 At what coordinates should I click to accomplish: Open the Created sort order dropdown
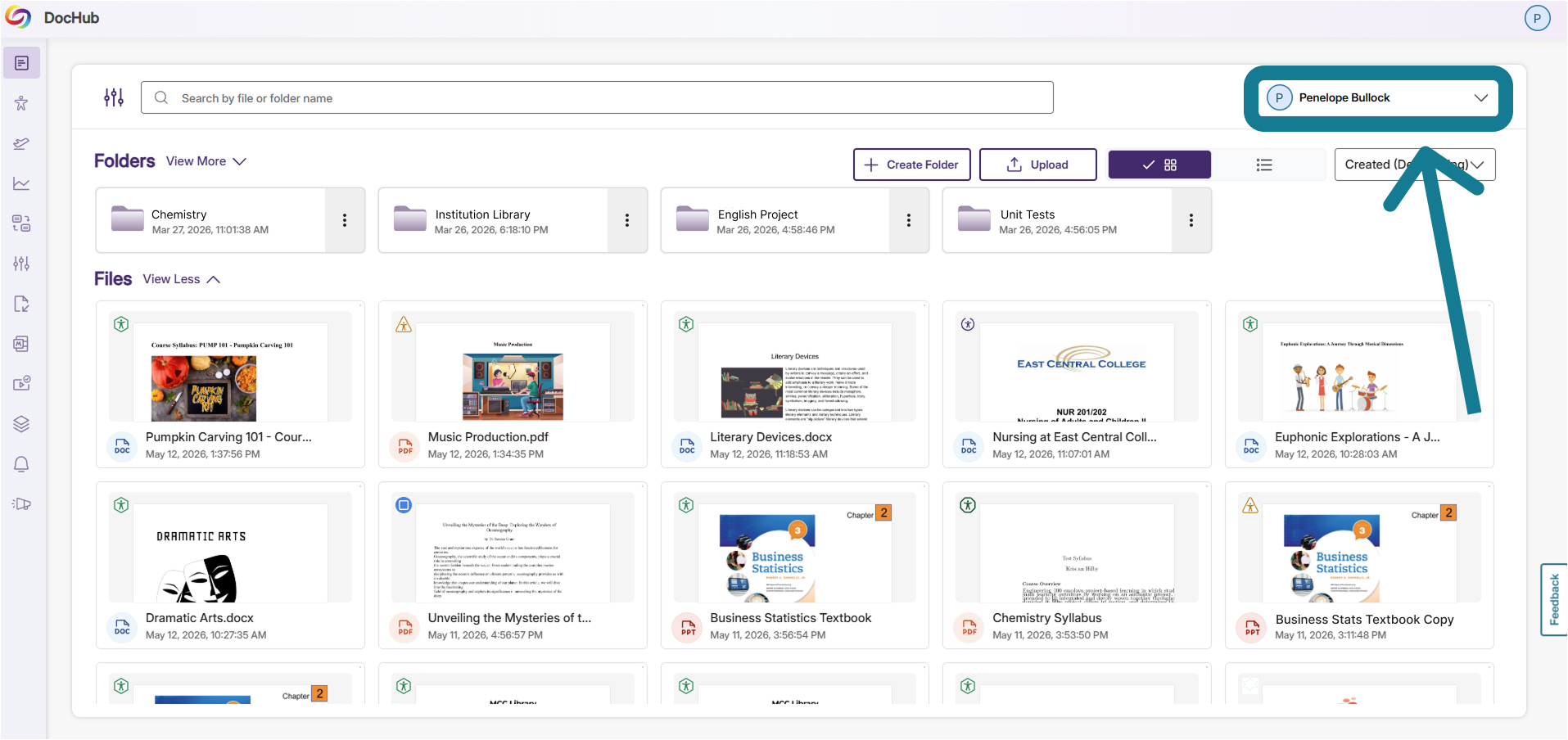tap(1415, 165)
